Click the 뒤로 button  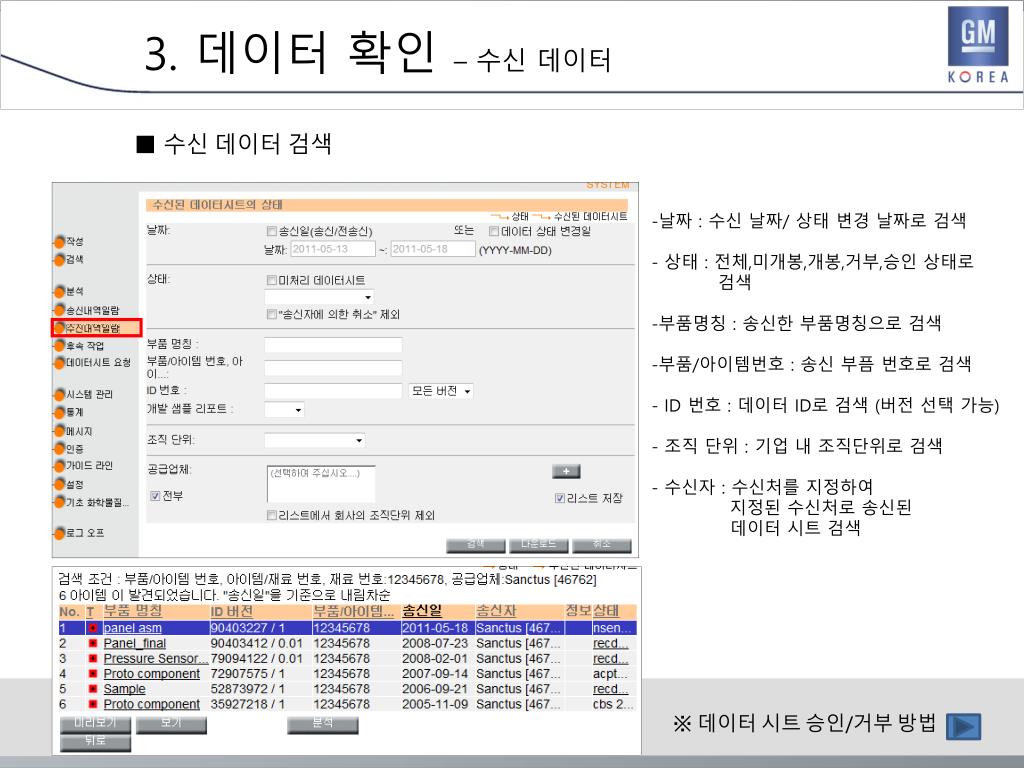pos(95,742)
